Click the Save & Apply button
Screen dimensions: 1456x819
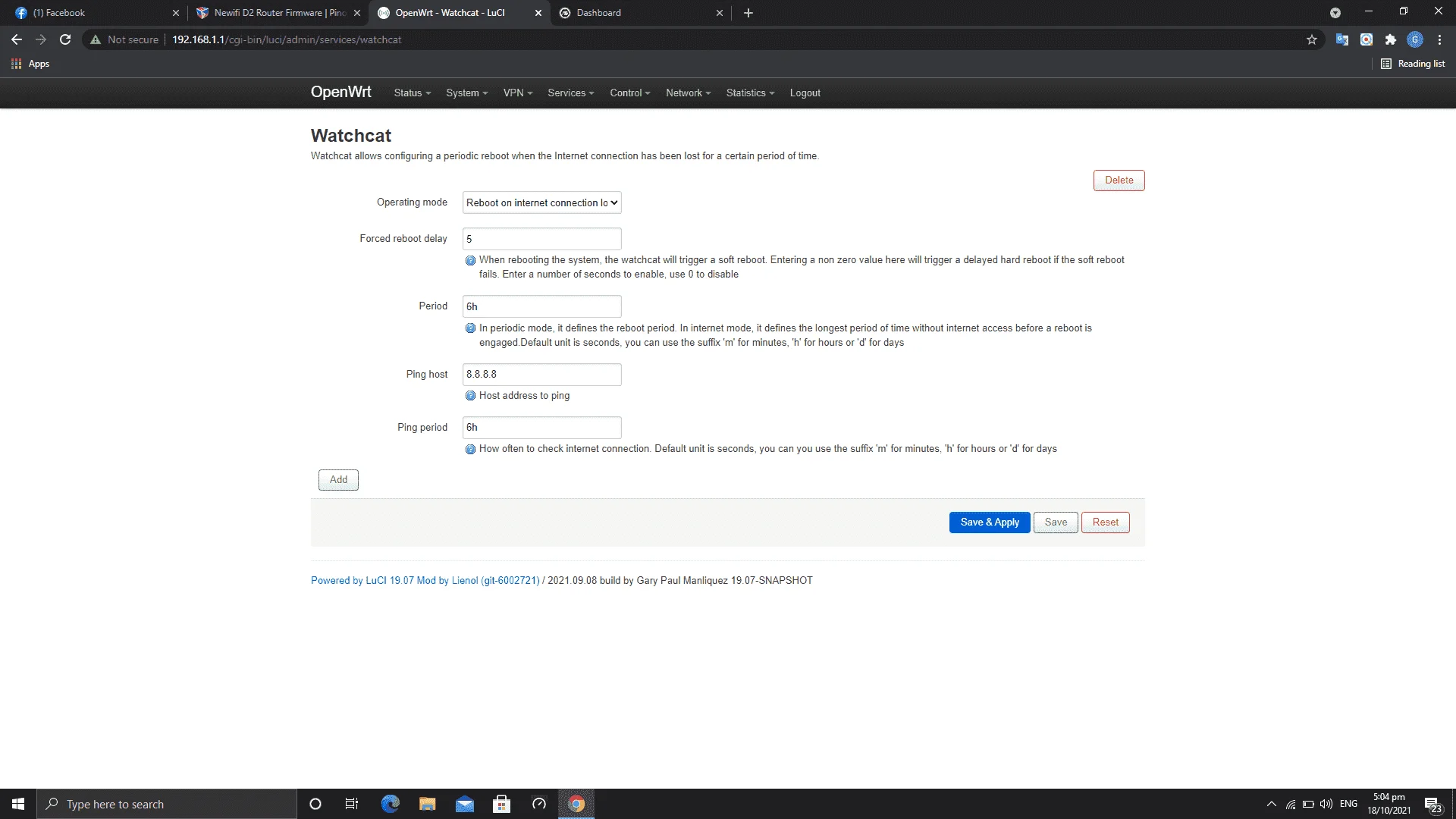[x=989, y=522]
